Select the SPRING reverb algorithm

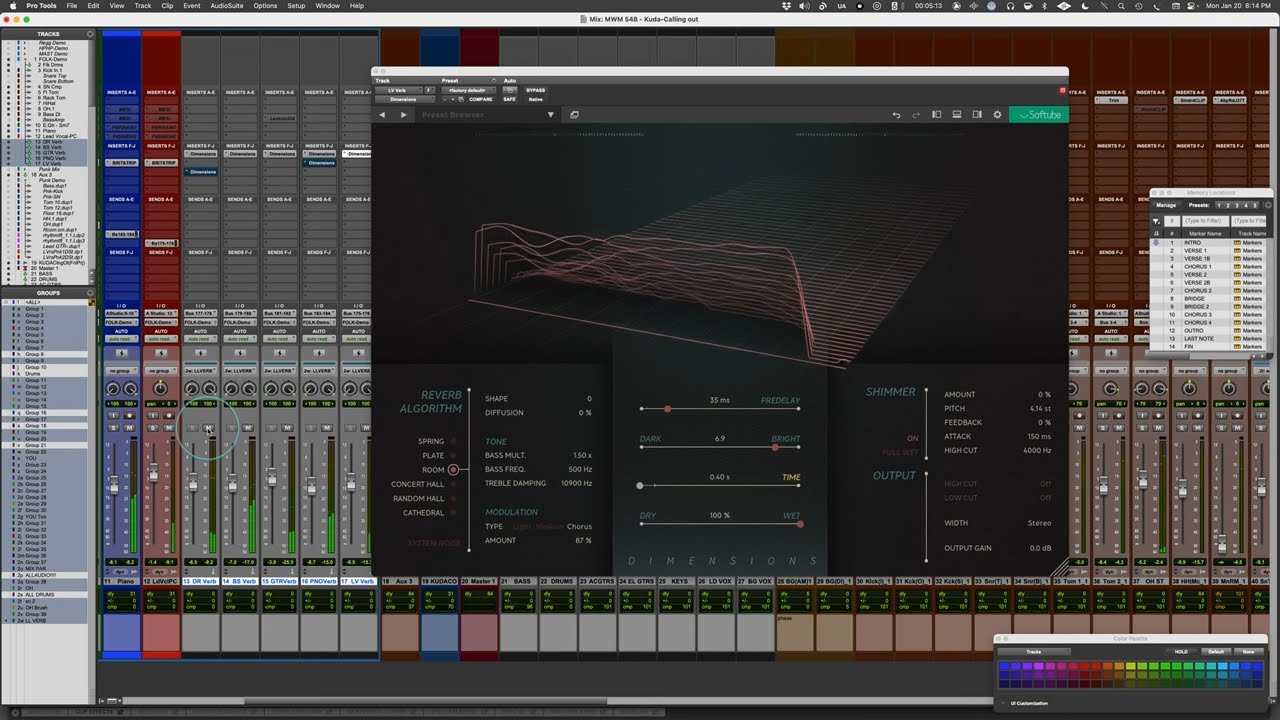coord(431,441)
